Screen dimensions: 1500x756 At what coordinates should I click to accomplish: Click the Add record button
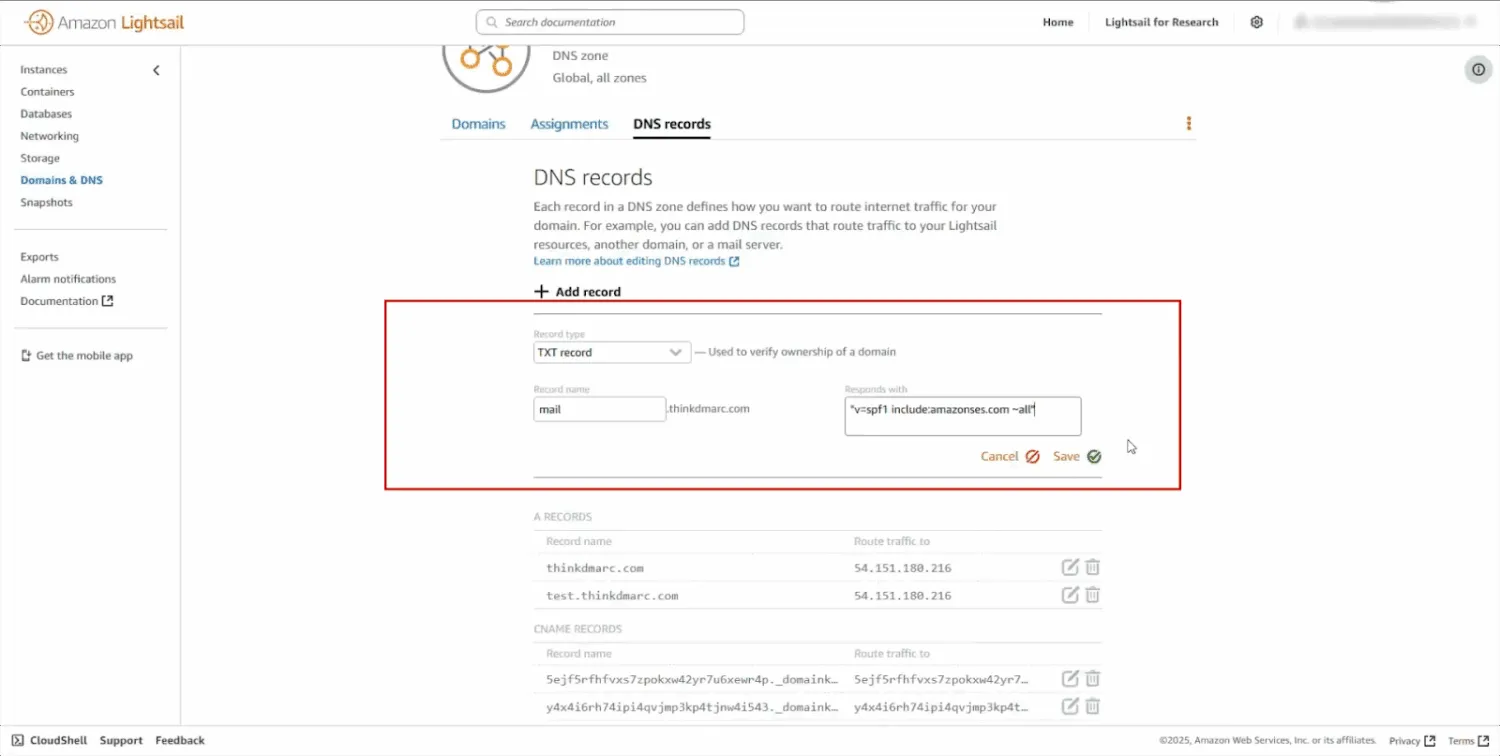coord(578,292)
